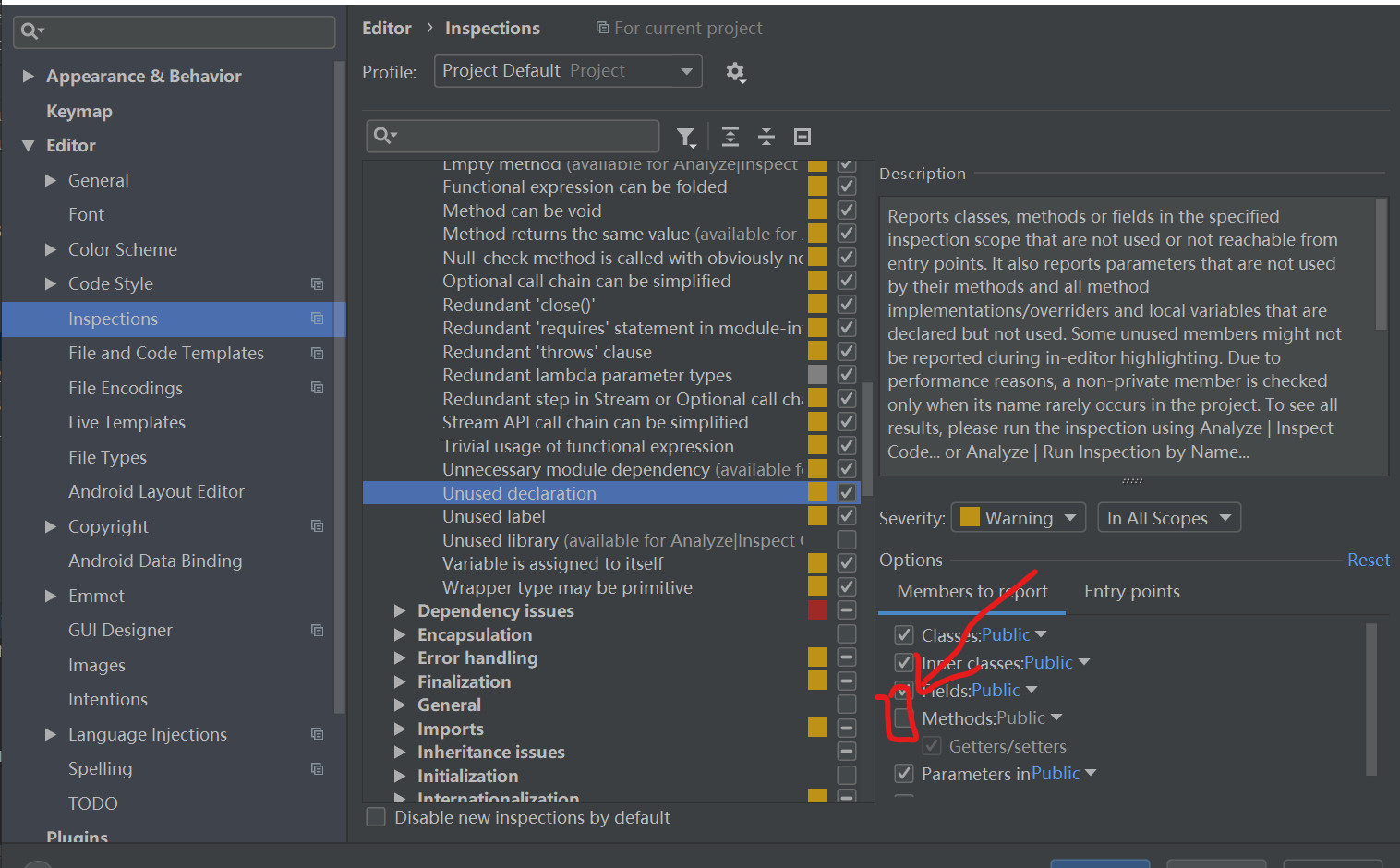Focus the settings search field

click(x=175, y=31)
